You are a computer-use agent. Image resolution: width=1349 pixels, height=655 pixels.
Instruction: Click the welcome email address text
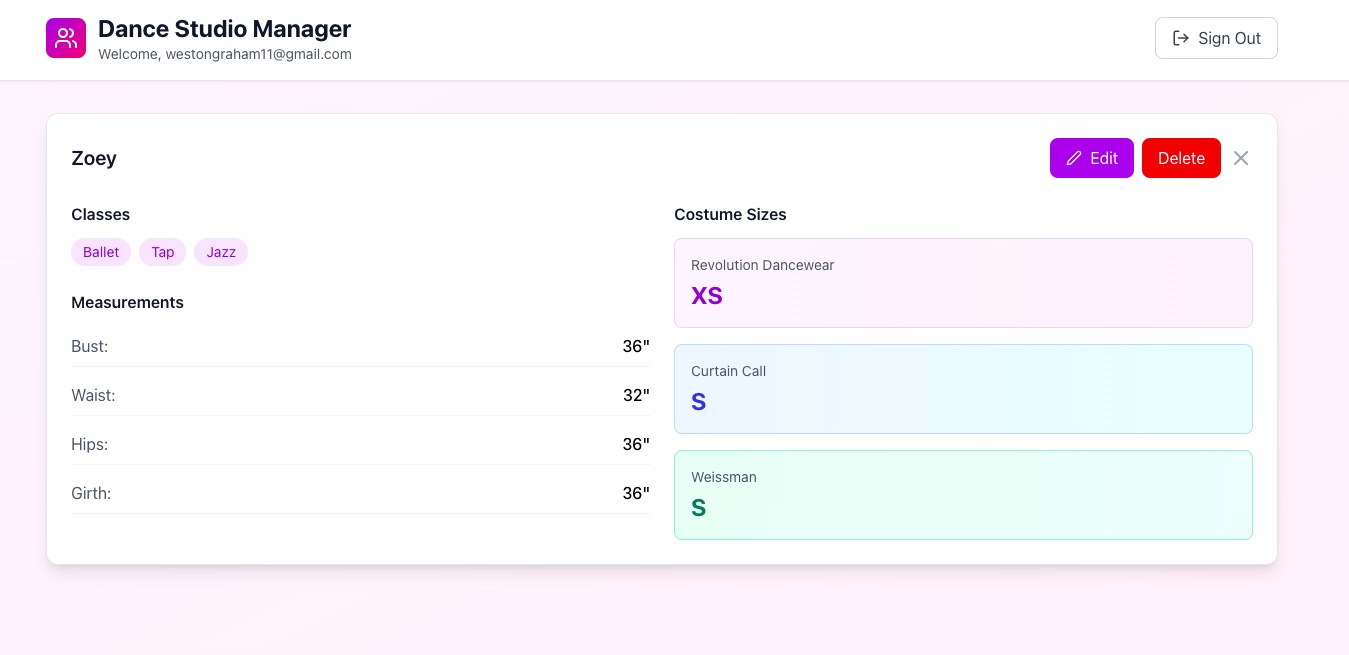click(258, 55)
